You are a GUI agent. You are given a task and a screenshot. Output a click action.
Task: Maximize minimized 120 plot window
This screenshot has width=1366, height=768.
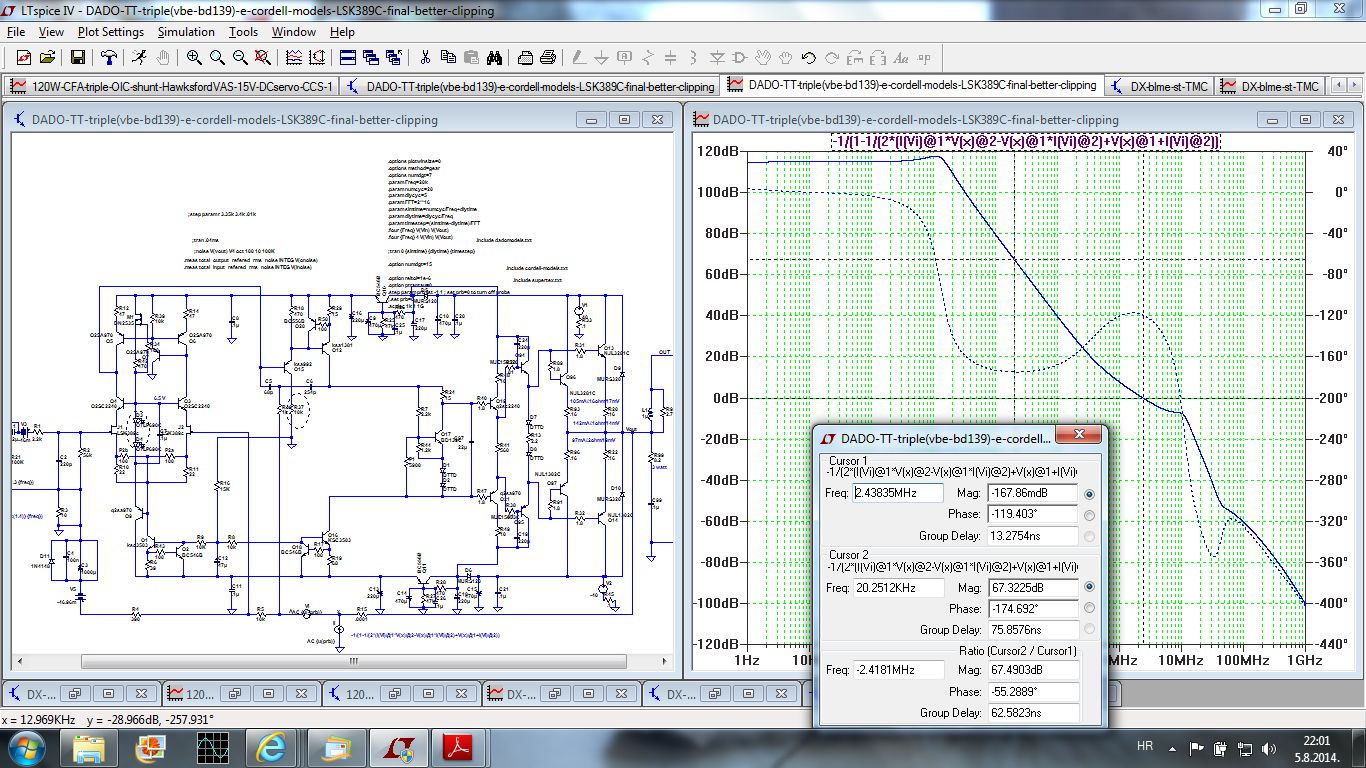coord(270,693)
